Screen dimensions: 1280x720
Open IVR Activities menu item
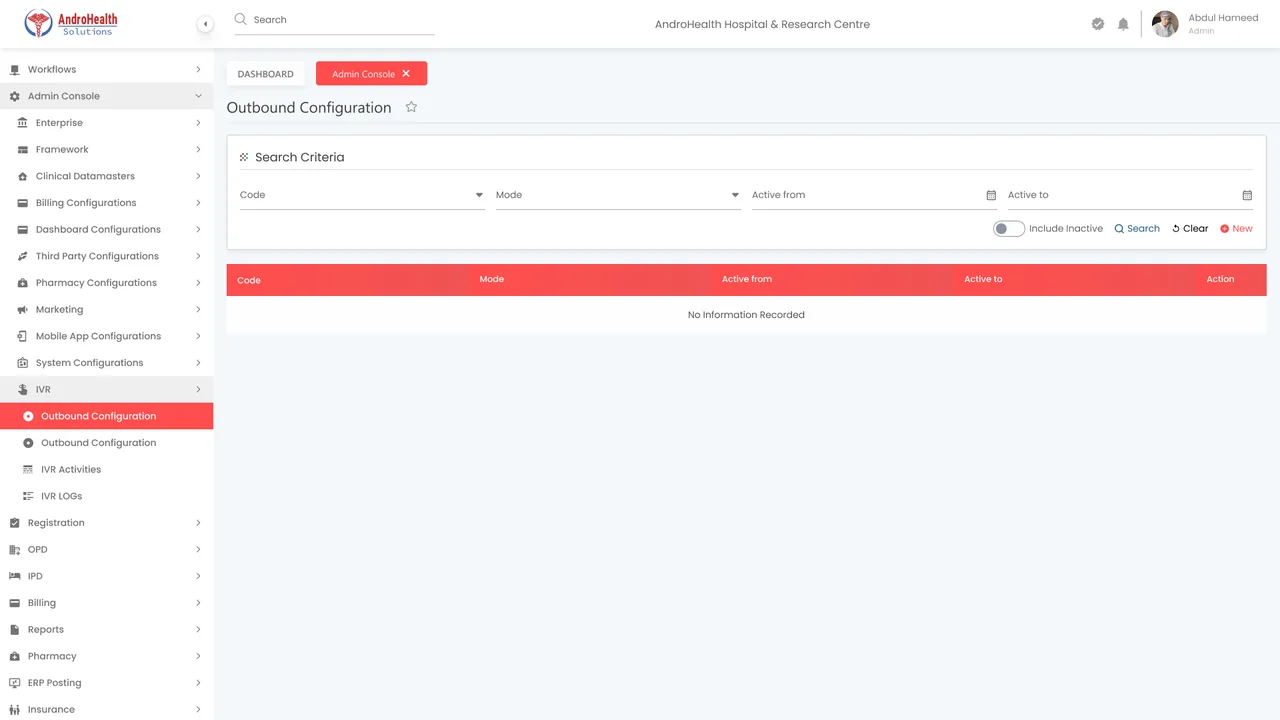tap(106, 469)
